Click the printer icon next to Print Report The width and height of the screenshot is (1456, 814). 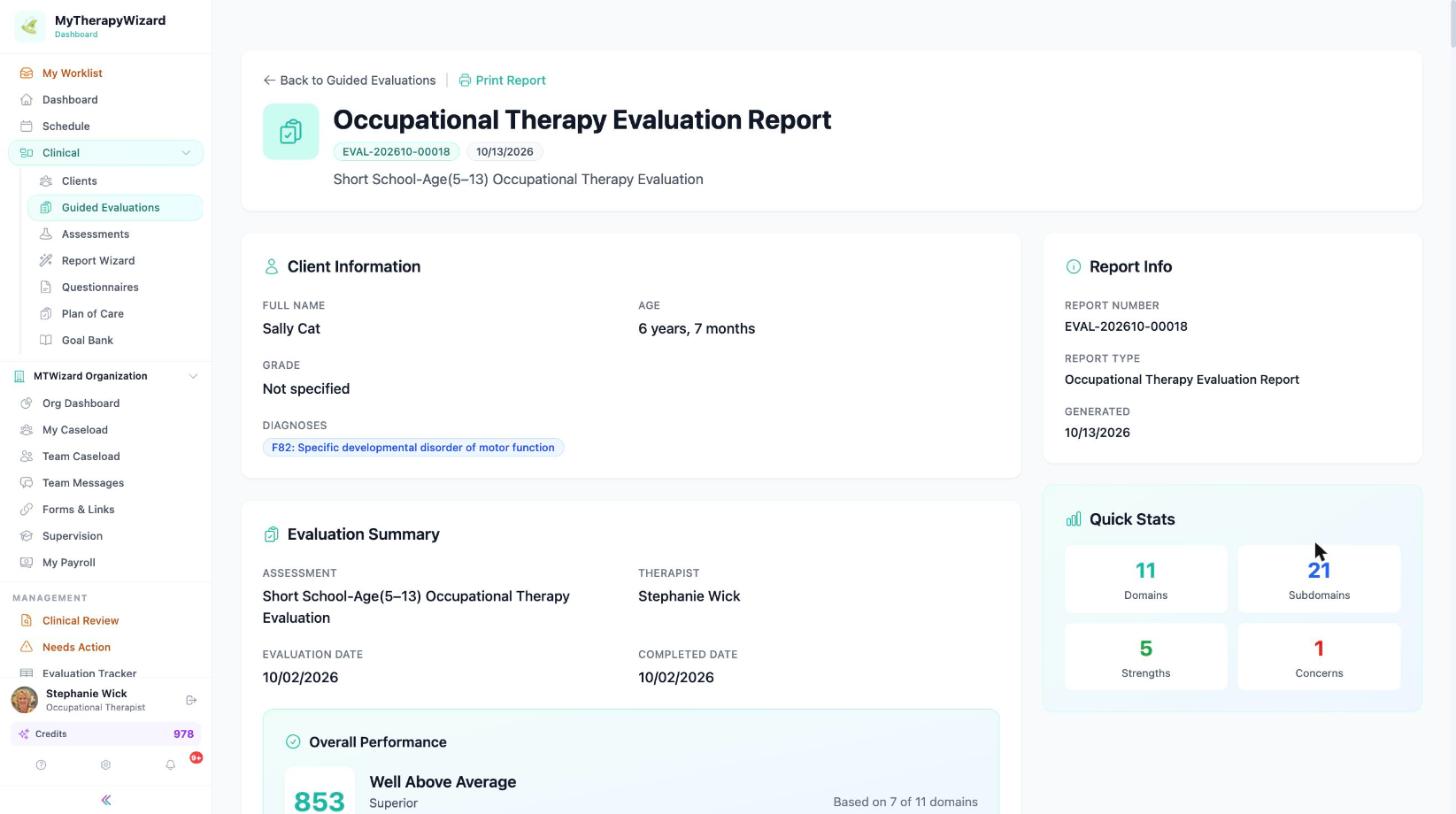click(465, 80)
